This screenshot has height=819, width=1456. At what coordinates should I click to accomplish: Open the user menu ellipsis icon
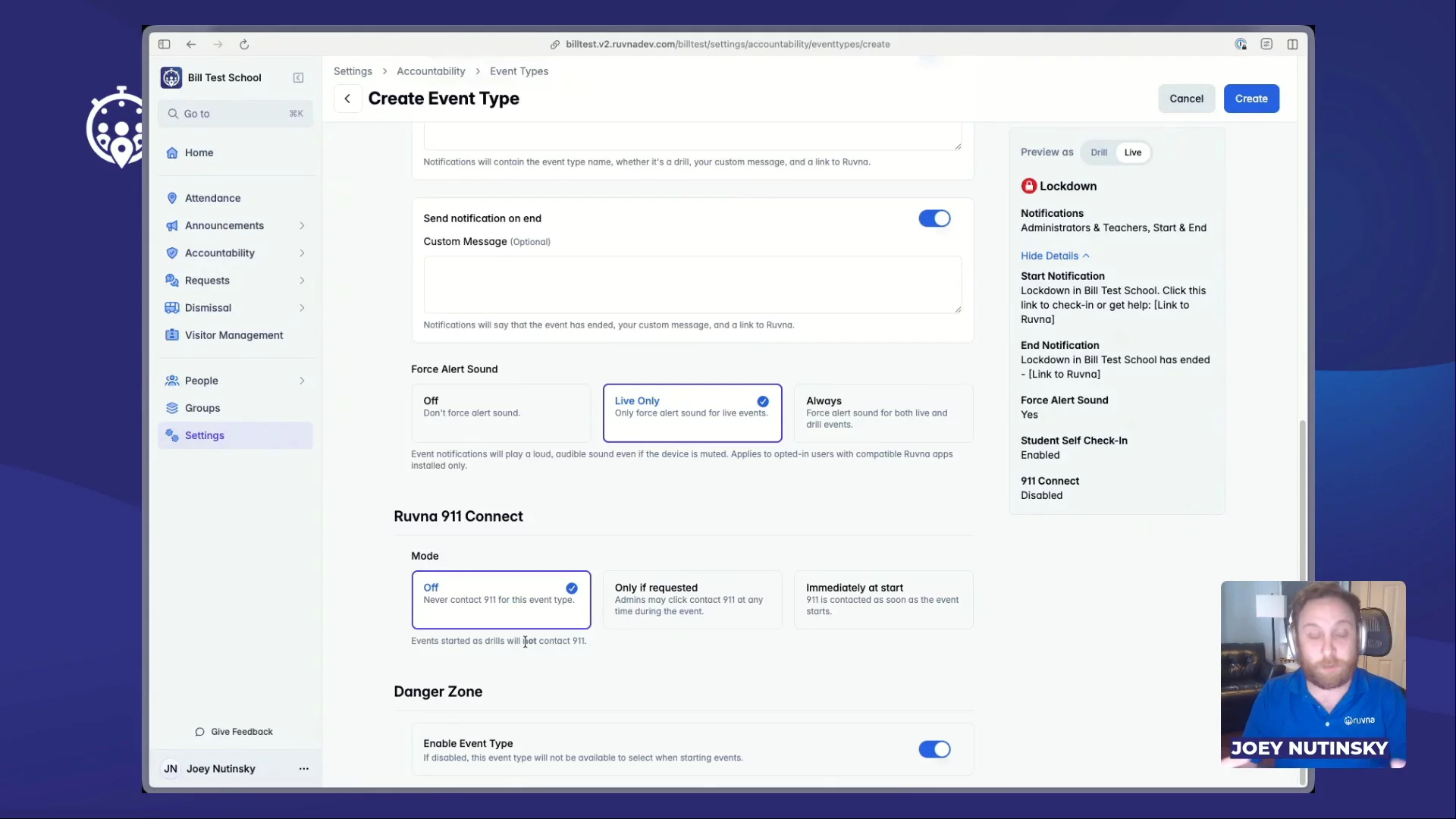click(304, 768)
